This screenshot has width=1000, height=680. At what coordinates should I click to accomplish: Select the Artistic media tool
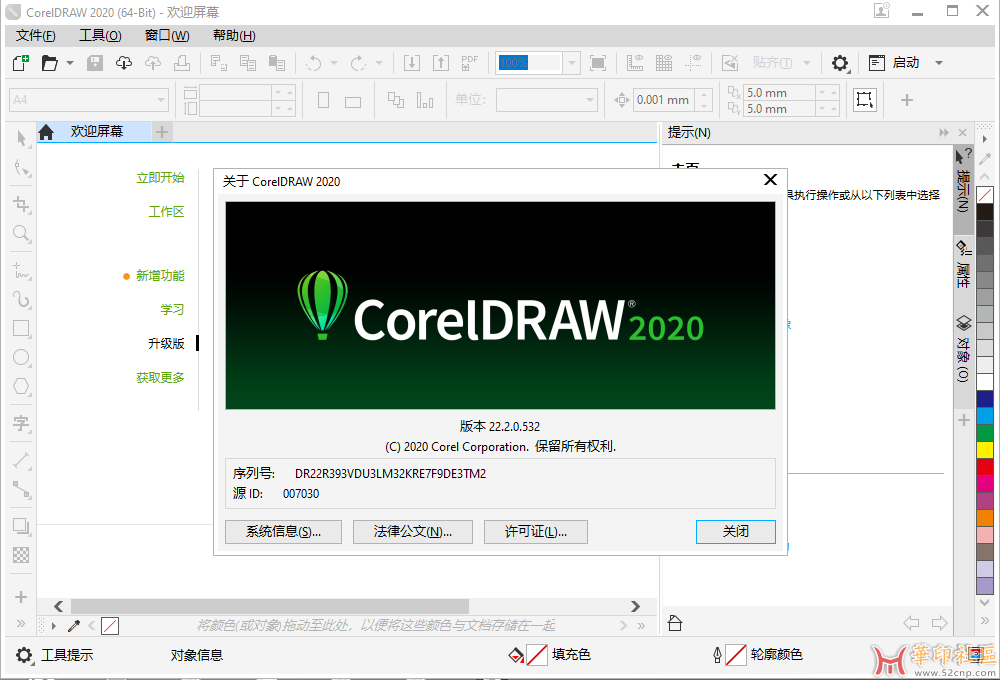click(22, 300)
